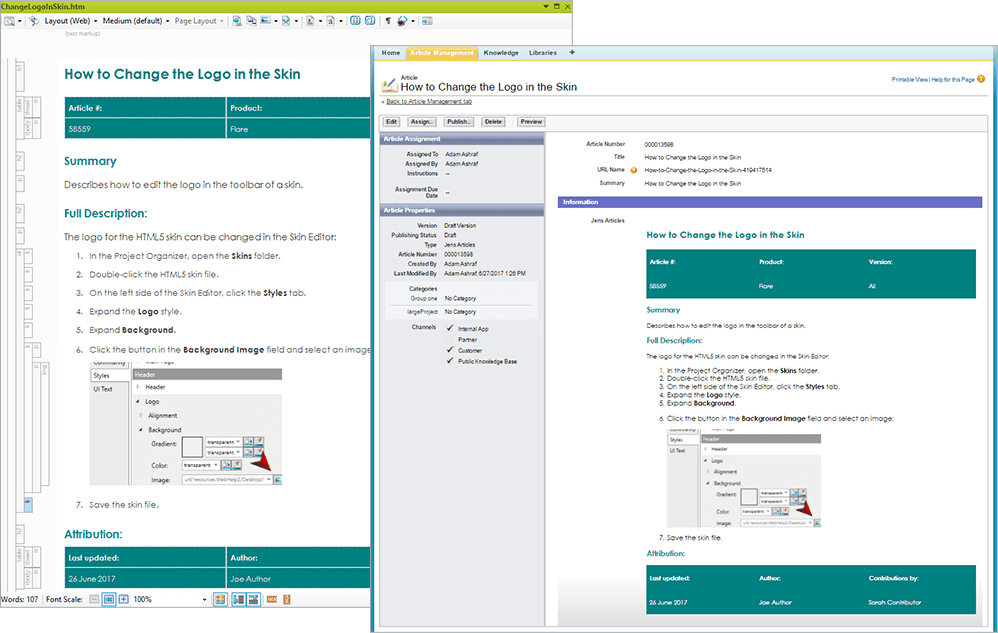Click the Skin Editor screenshot in article preview
Viewport: 998px width, 633px height.
point(744,477)
